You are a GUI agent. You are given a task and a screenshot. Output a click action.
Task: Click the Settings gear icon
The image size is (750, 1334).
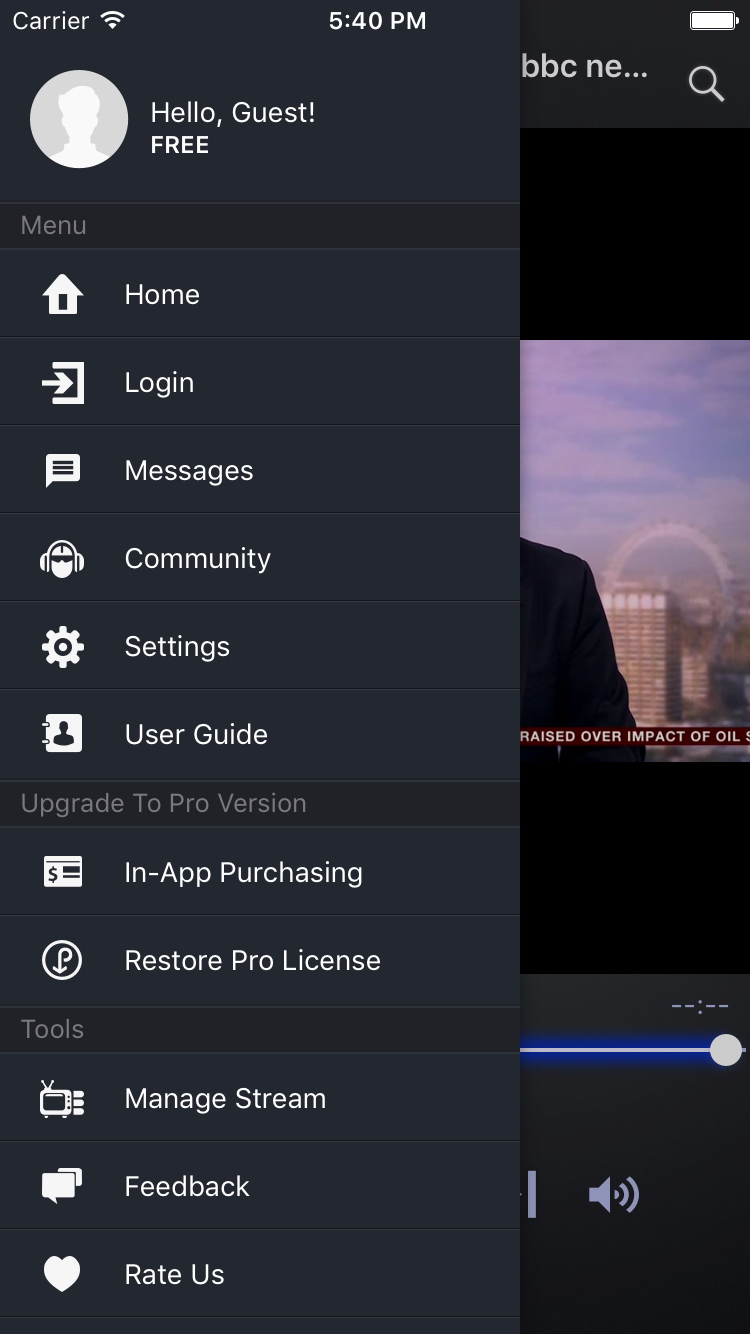pyautogui.click(x=62, y=647)
